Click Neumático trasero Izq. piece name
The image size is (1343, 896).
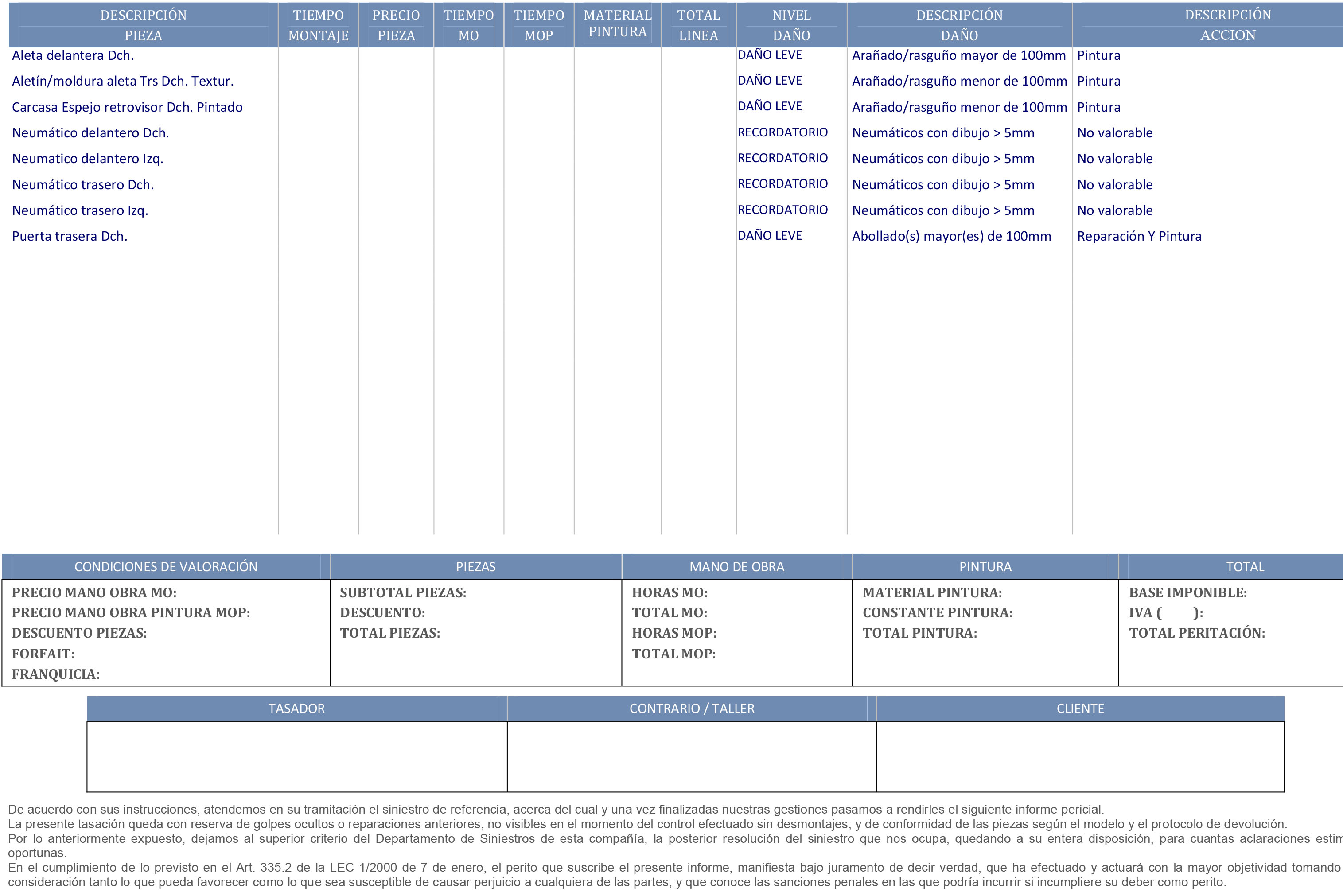[80, 210]
